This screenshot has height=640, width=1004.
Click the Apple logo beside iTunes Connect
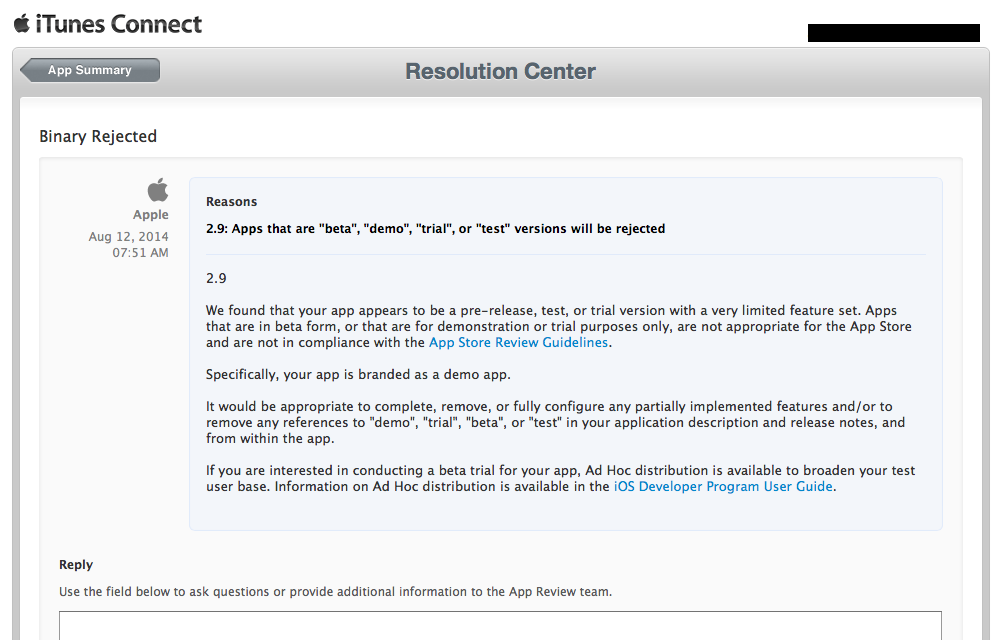[x=22, y=24]
